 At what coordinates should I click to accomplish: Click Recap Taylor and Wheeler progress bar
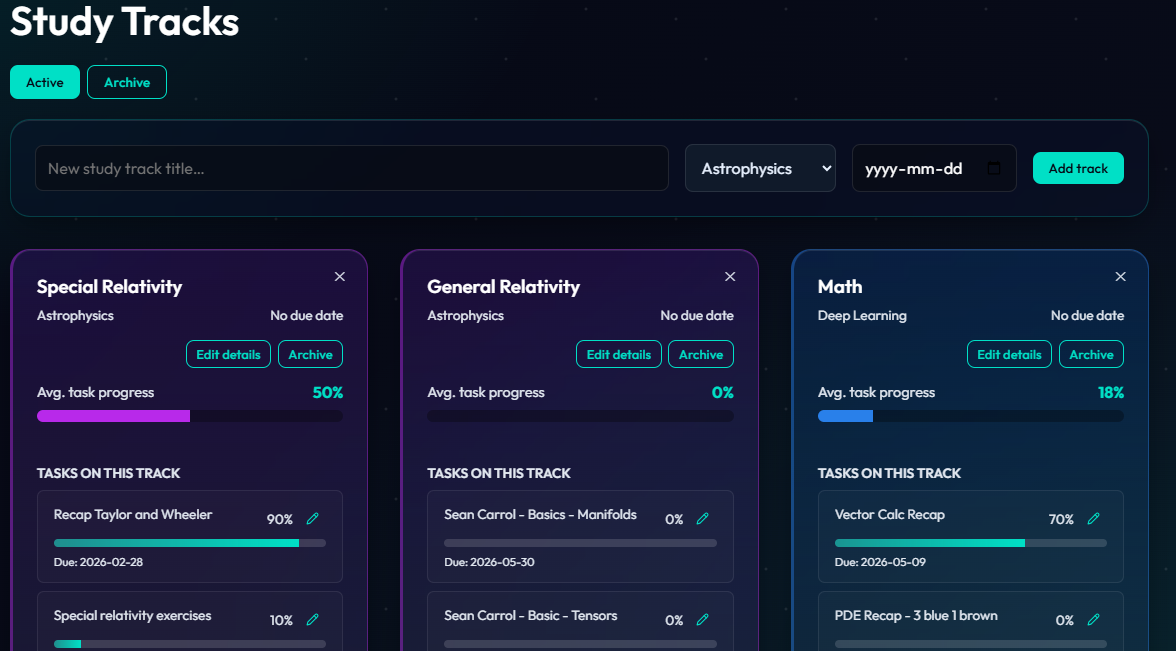(190, 543)
